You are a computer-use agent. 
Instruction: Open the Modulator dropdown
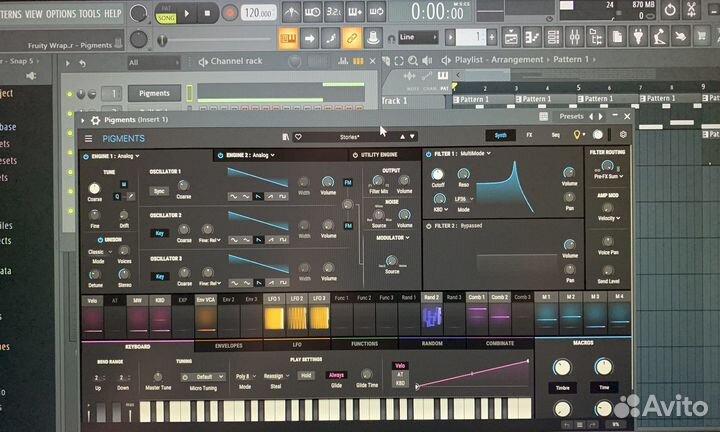(x=393, y=238)
